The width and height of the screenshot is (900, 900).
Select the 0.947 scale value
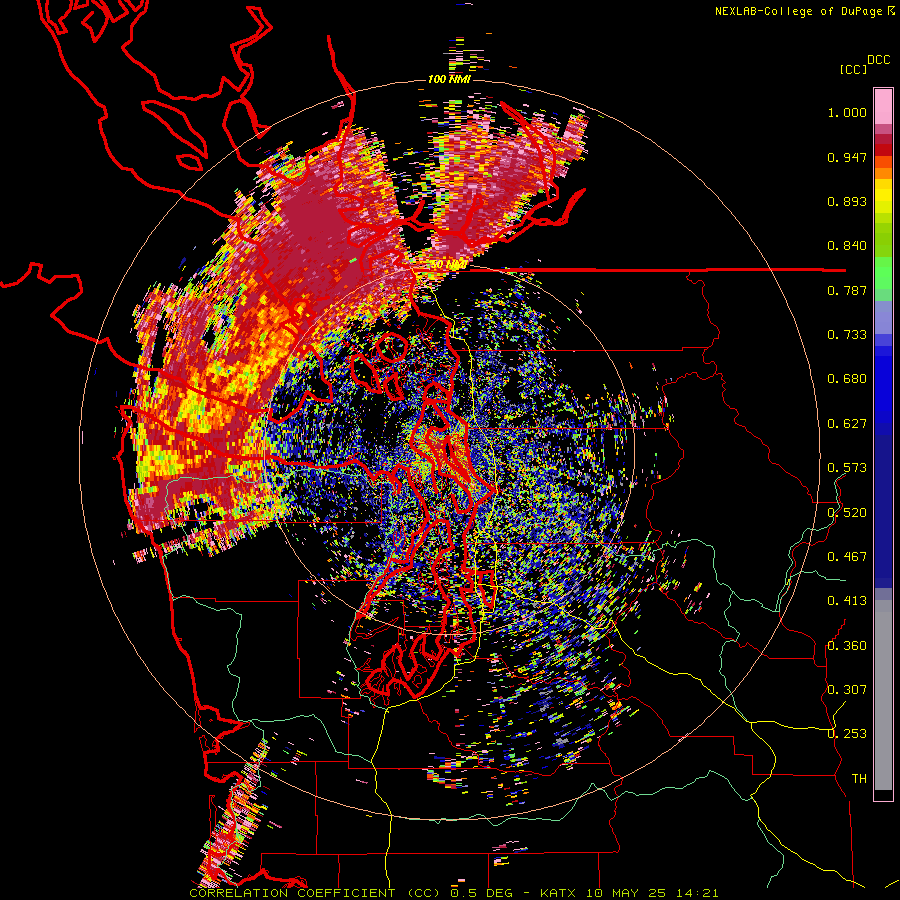coord(847,157)
